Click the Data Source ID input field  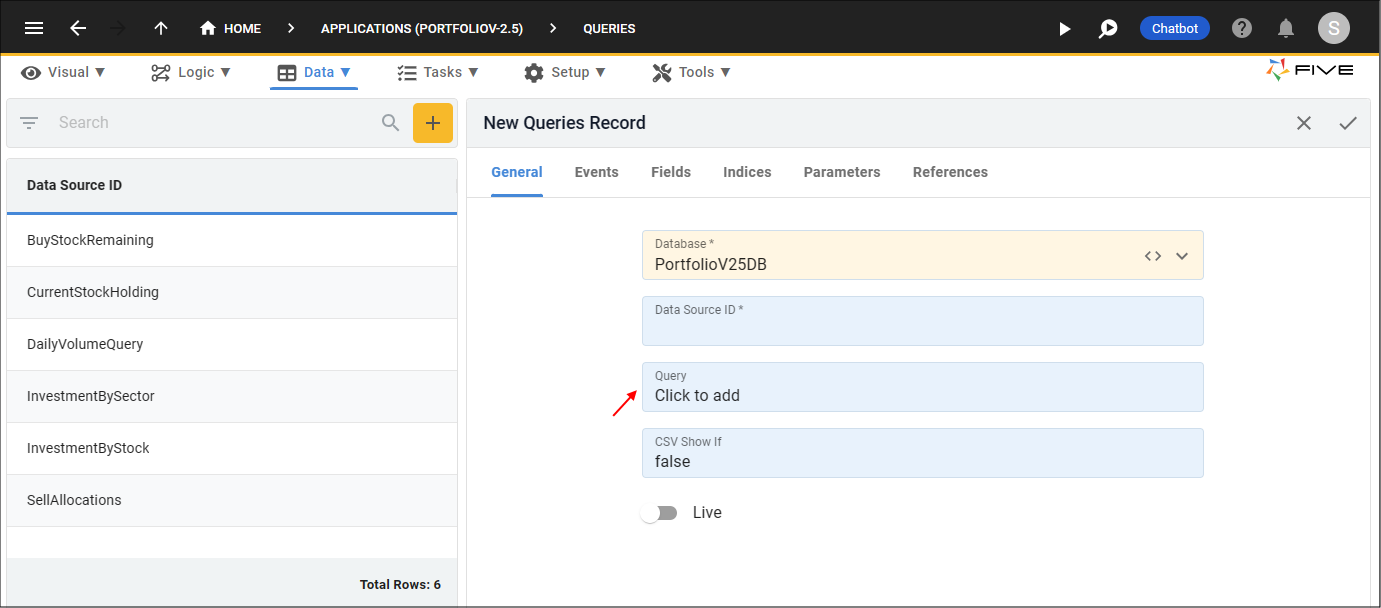(x=923, y=321)
